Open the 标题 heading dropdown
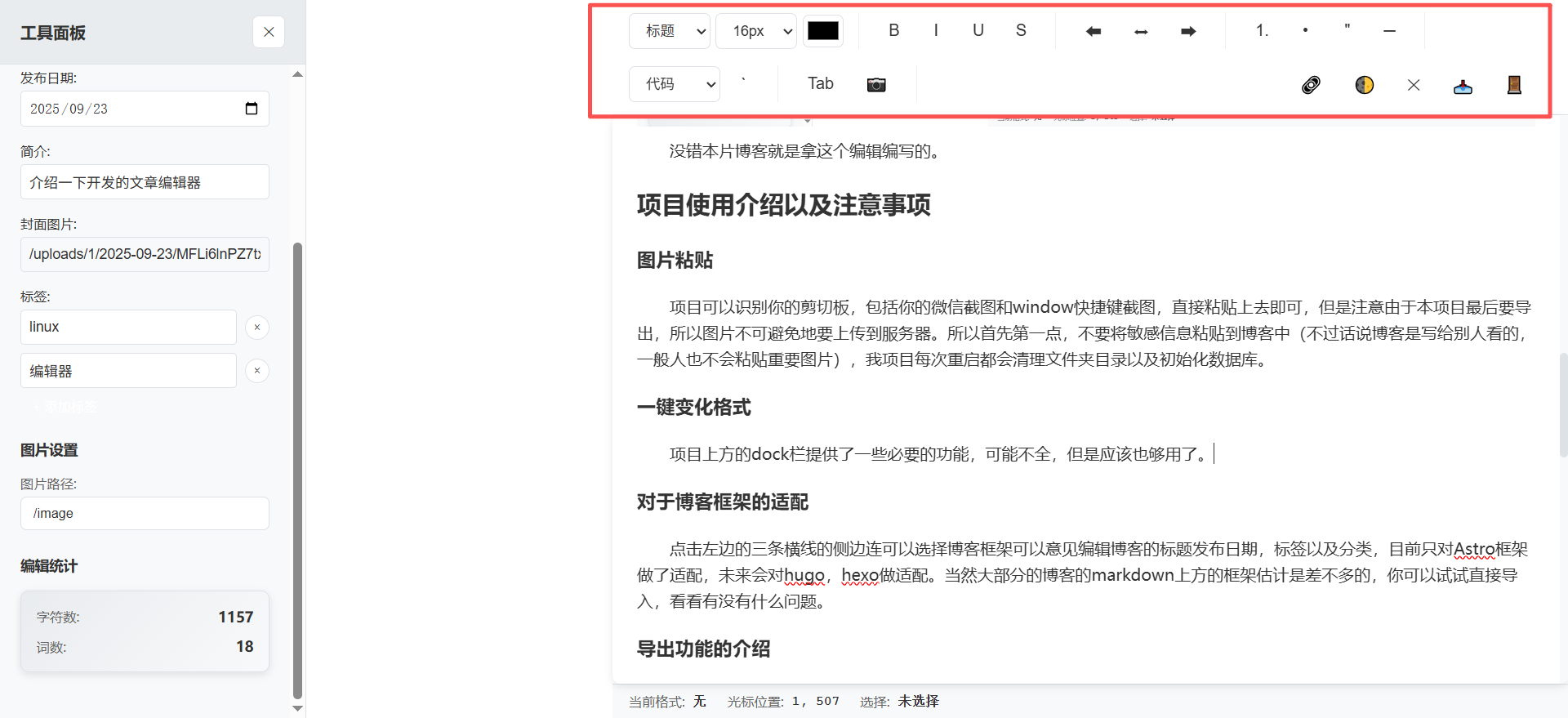This screenshot has width=1568, height=718. tap(670, 31)
